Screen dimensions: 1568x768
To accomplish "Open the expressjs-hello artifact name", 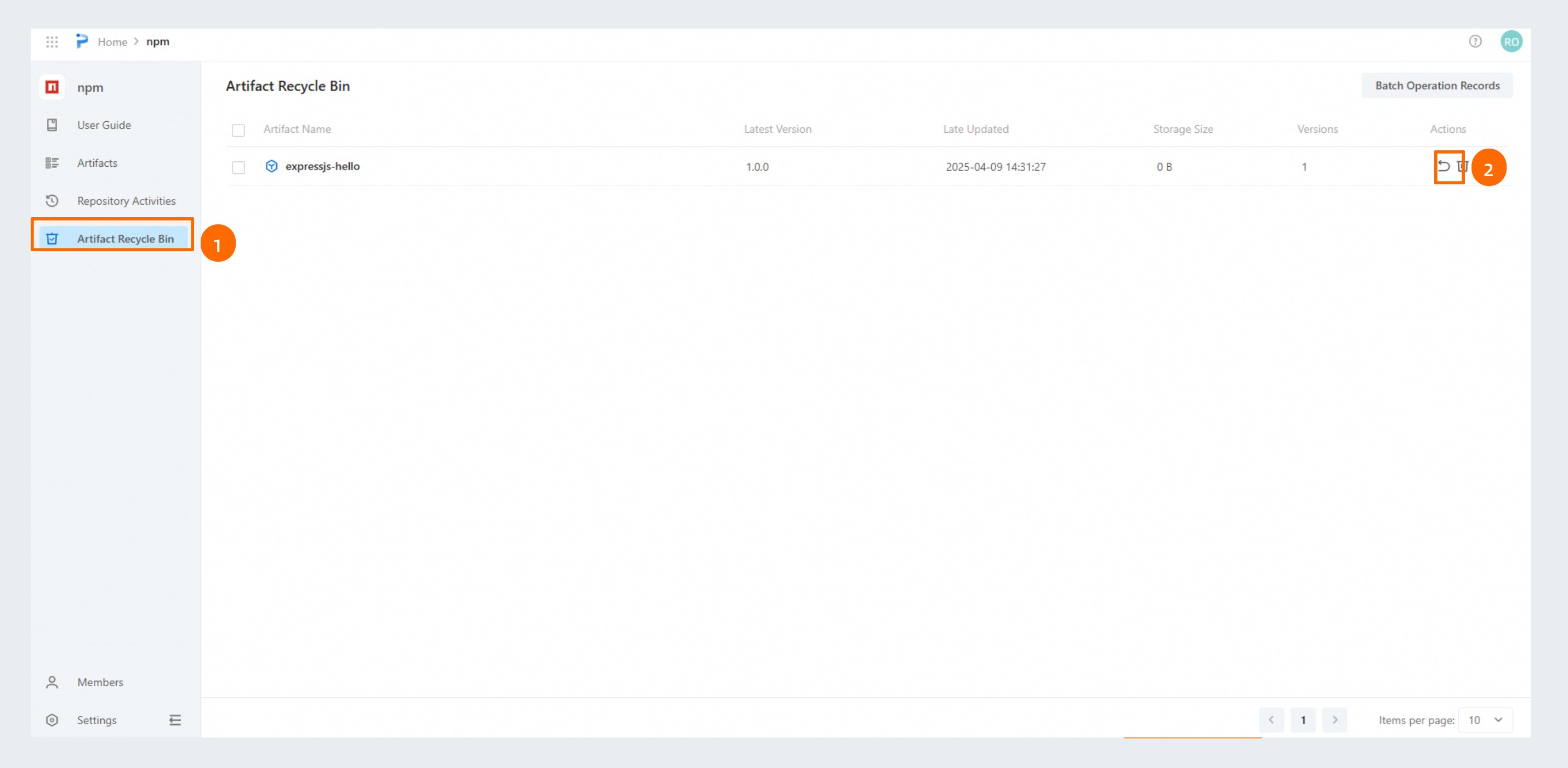I will click(x=322, y=166).
